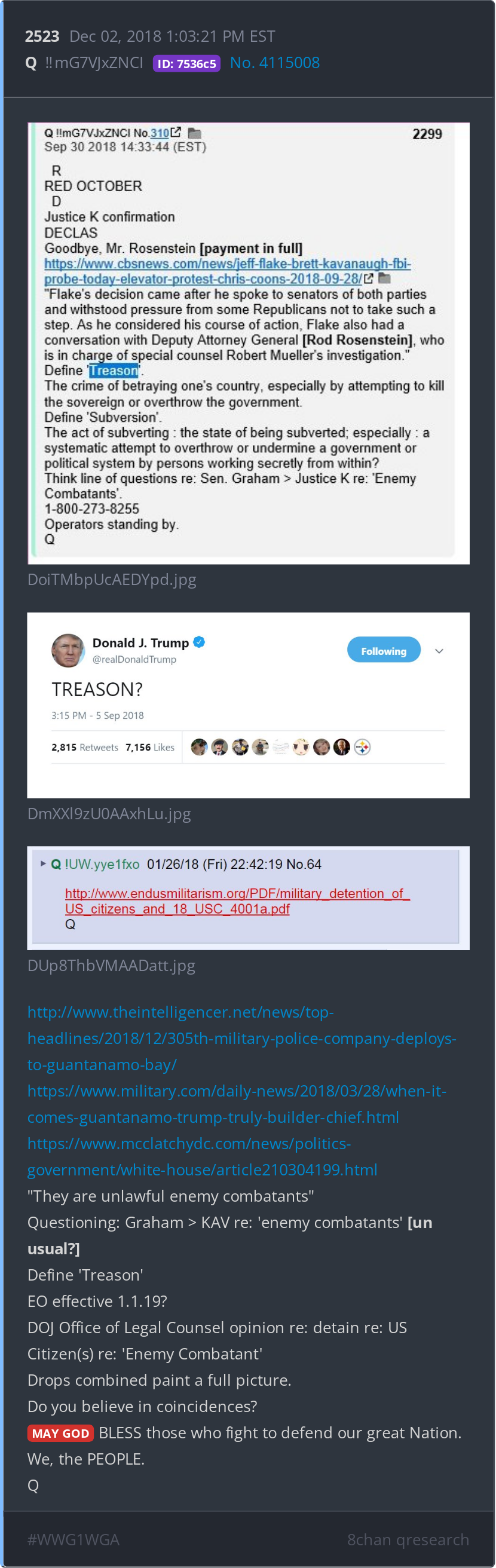Viewport: 496px width, 1568px height.
Task: Click the first liker avatar in tweet
Action: click(199, 747)
